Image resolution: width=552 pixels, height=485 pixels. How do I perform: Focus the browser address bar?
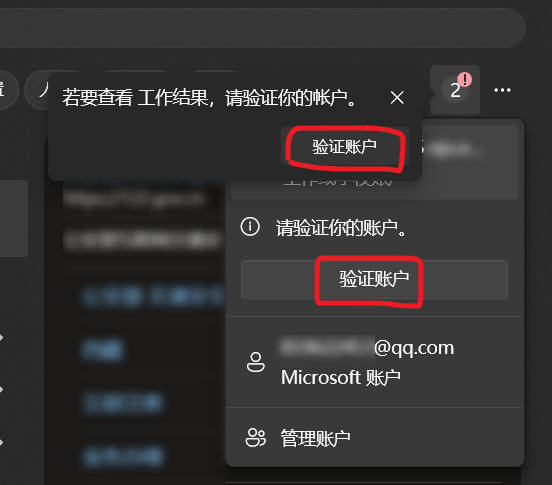click(x=261, y=28)
